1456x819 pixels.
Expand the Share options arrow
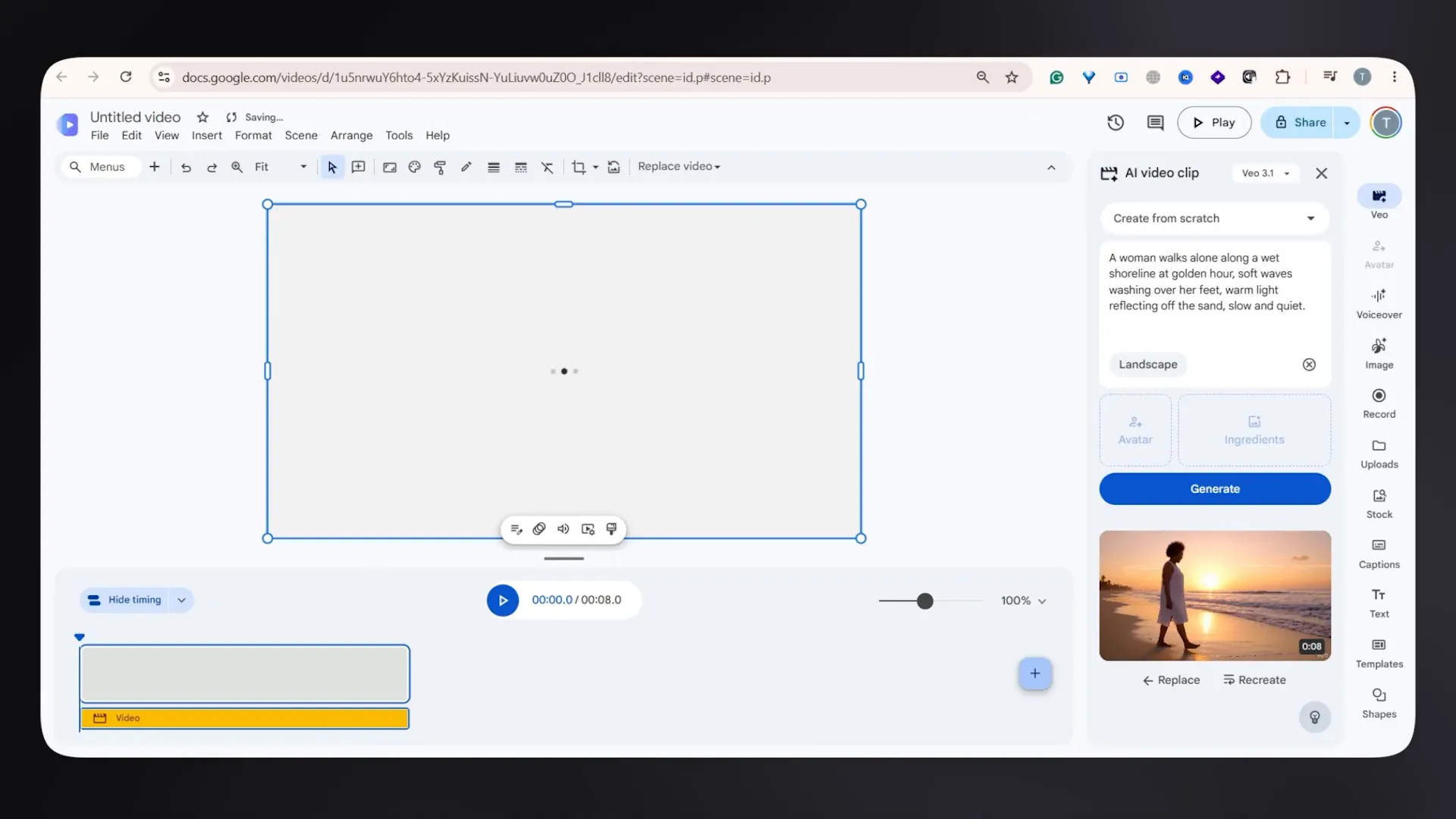pyautogui.click(x=1347, y=123)
